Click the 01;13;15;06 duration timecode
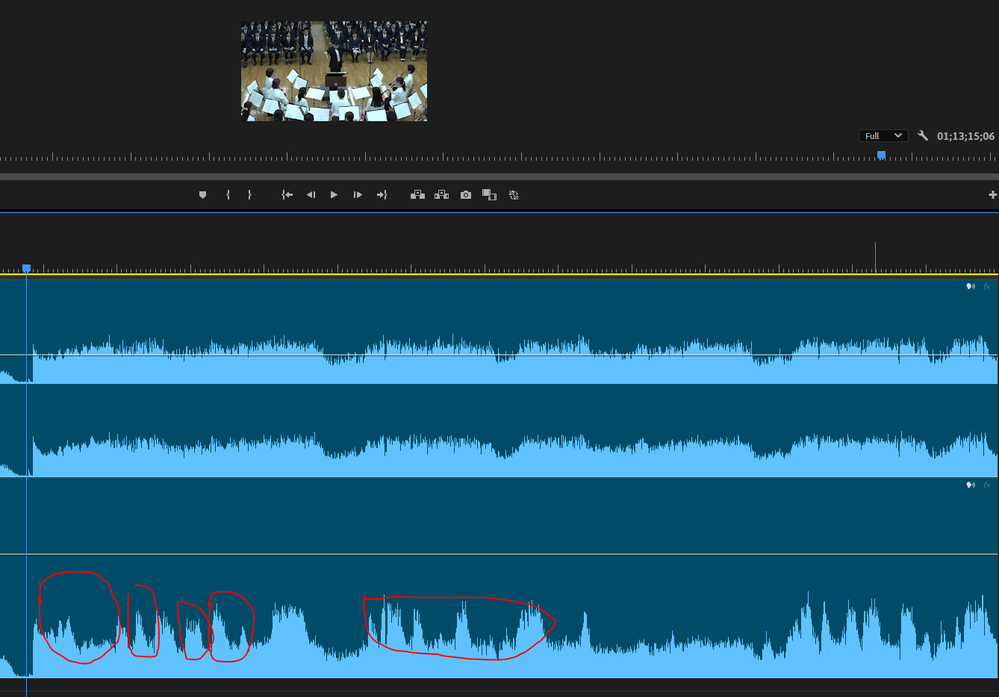999x697 pixels. (x=965, y=136)
